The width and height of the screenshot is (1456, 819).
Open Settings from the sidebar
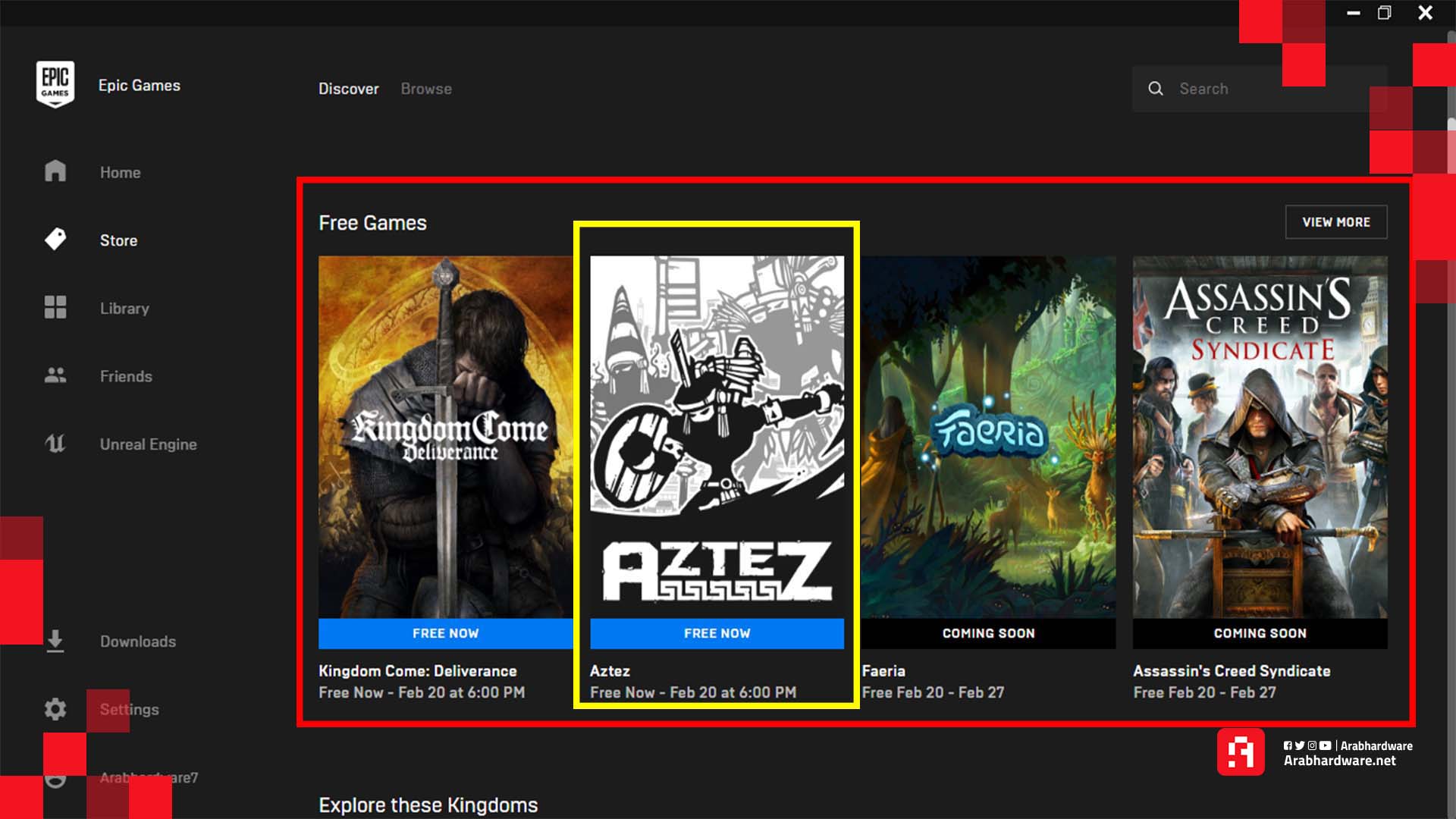pyautogui.click(x=129, y=710)
